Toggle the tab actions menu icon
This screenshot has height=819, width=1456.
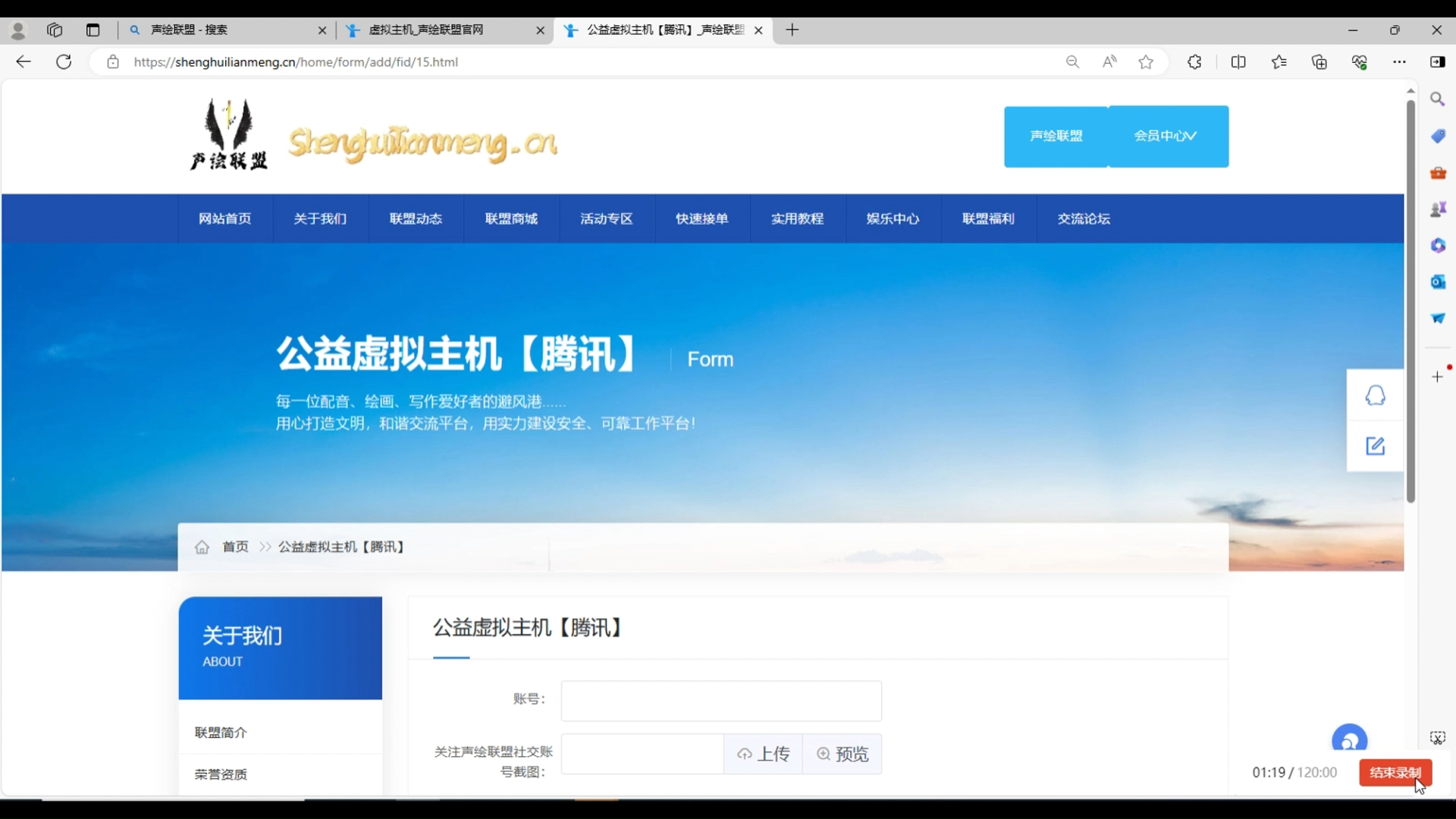93,30
